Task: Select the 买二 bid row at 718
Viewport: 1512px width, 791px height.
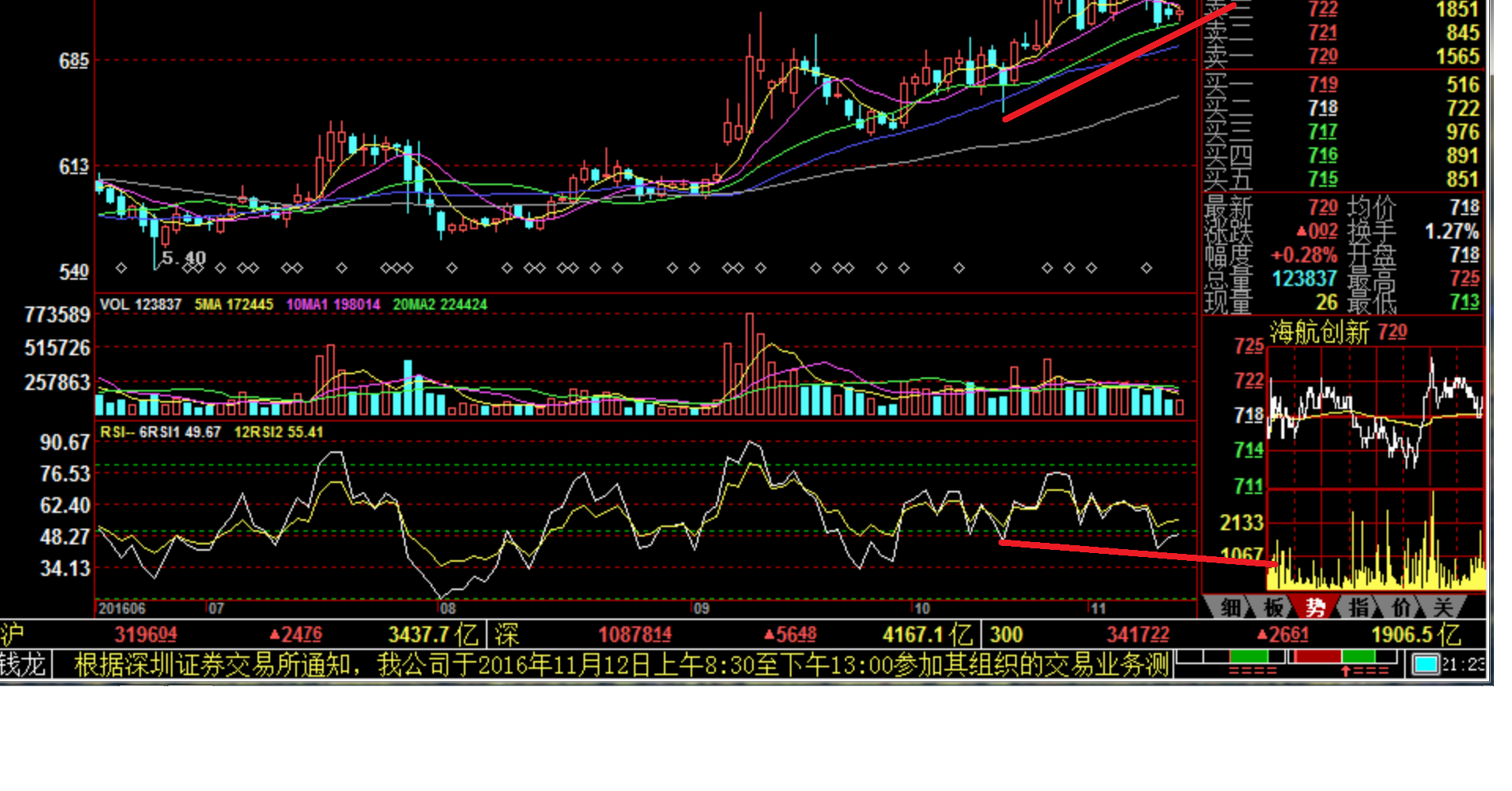Action: (1343, 108)
